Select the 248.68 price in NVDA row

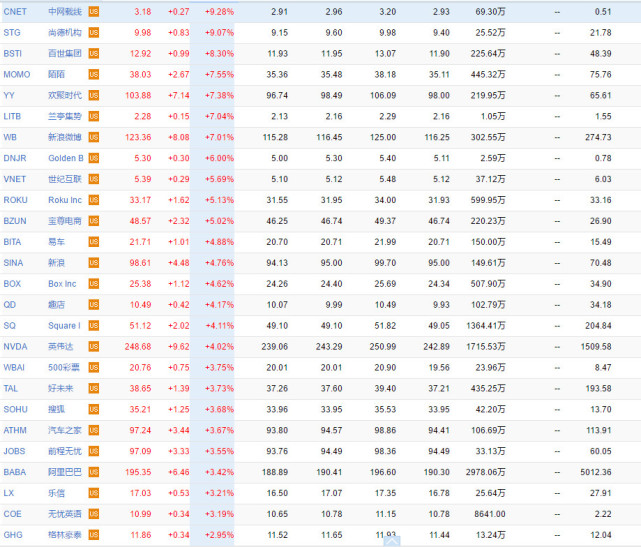point(138,347)
